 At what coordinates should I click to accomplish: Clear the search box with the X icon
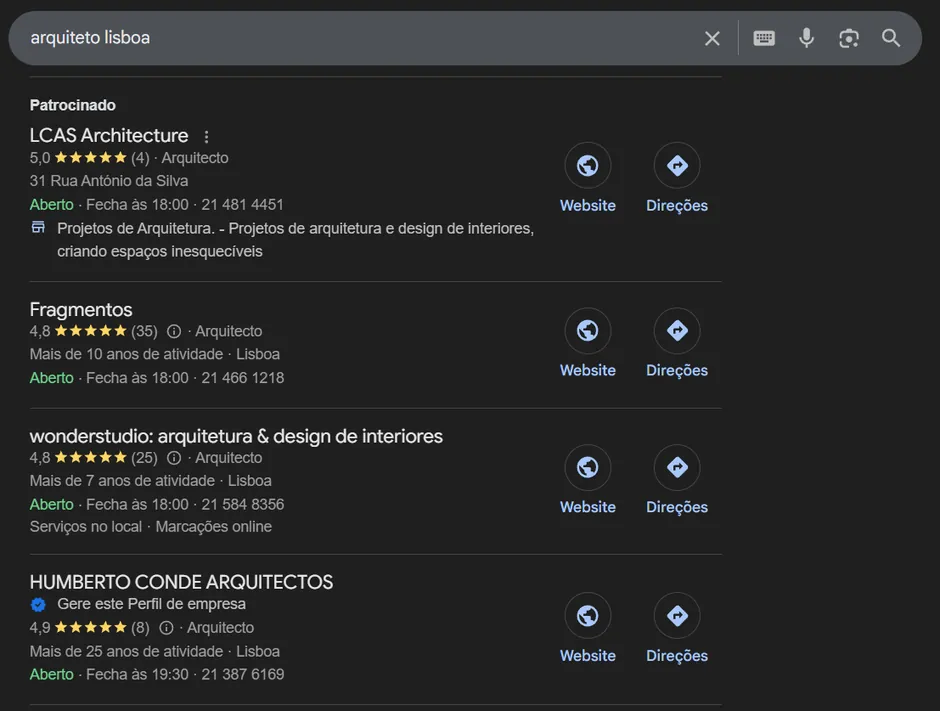coord(712,38)
